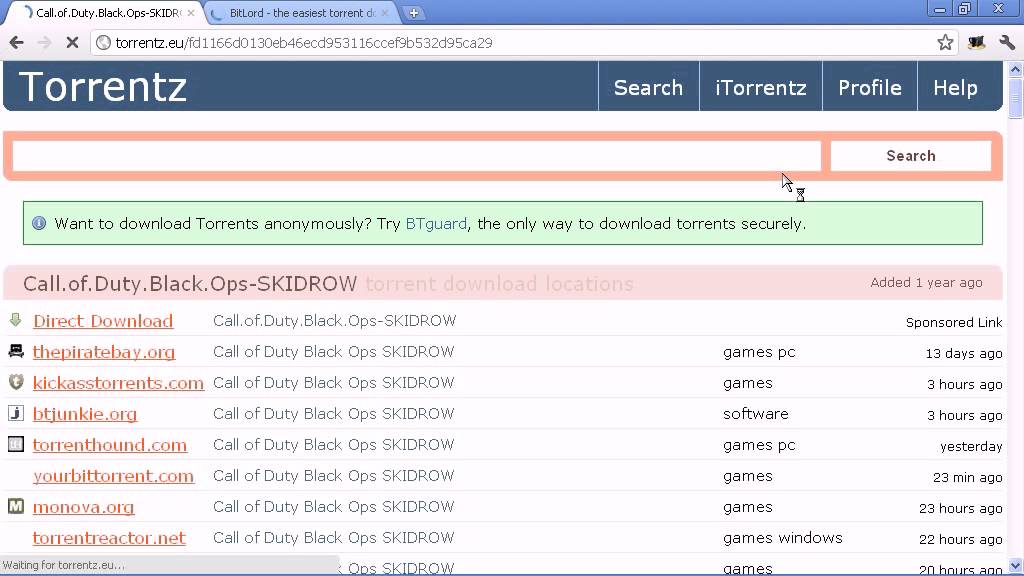Open the Direct Download link
Screen dimensions: 1024x576
click(x=103, y=321)
